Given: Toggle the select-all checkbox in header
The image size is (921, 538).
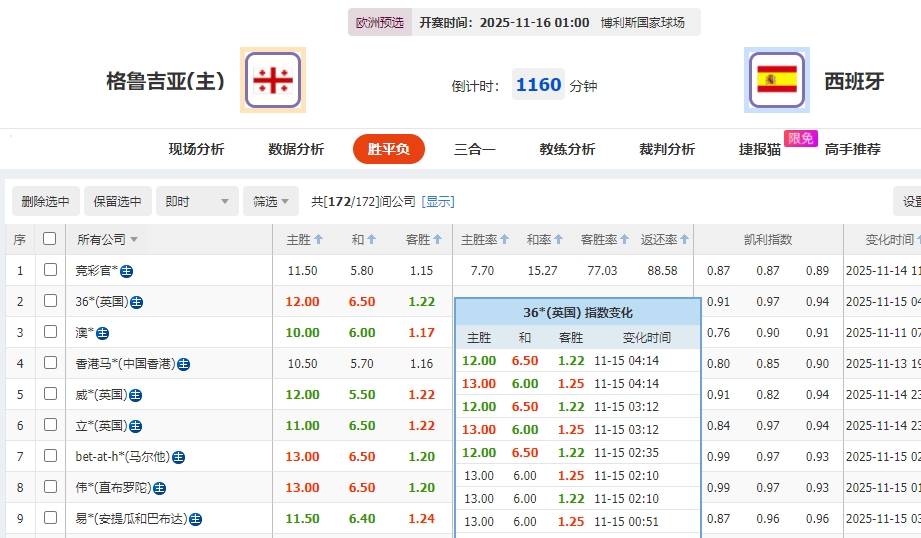Looking at the screenshot, I should (50, 238).
